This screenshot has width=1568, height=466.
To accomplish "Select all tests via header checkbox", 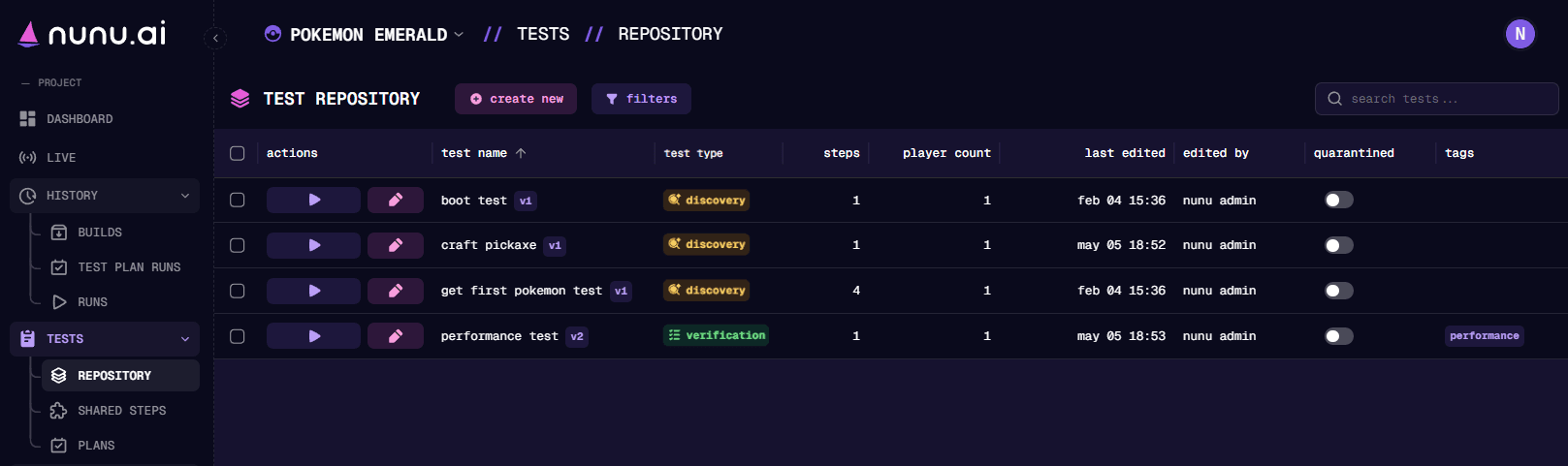I will click(x=238, y=153).
